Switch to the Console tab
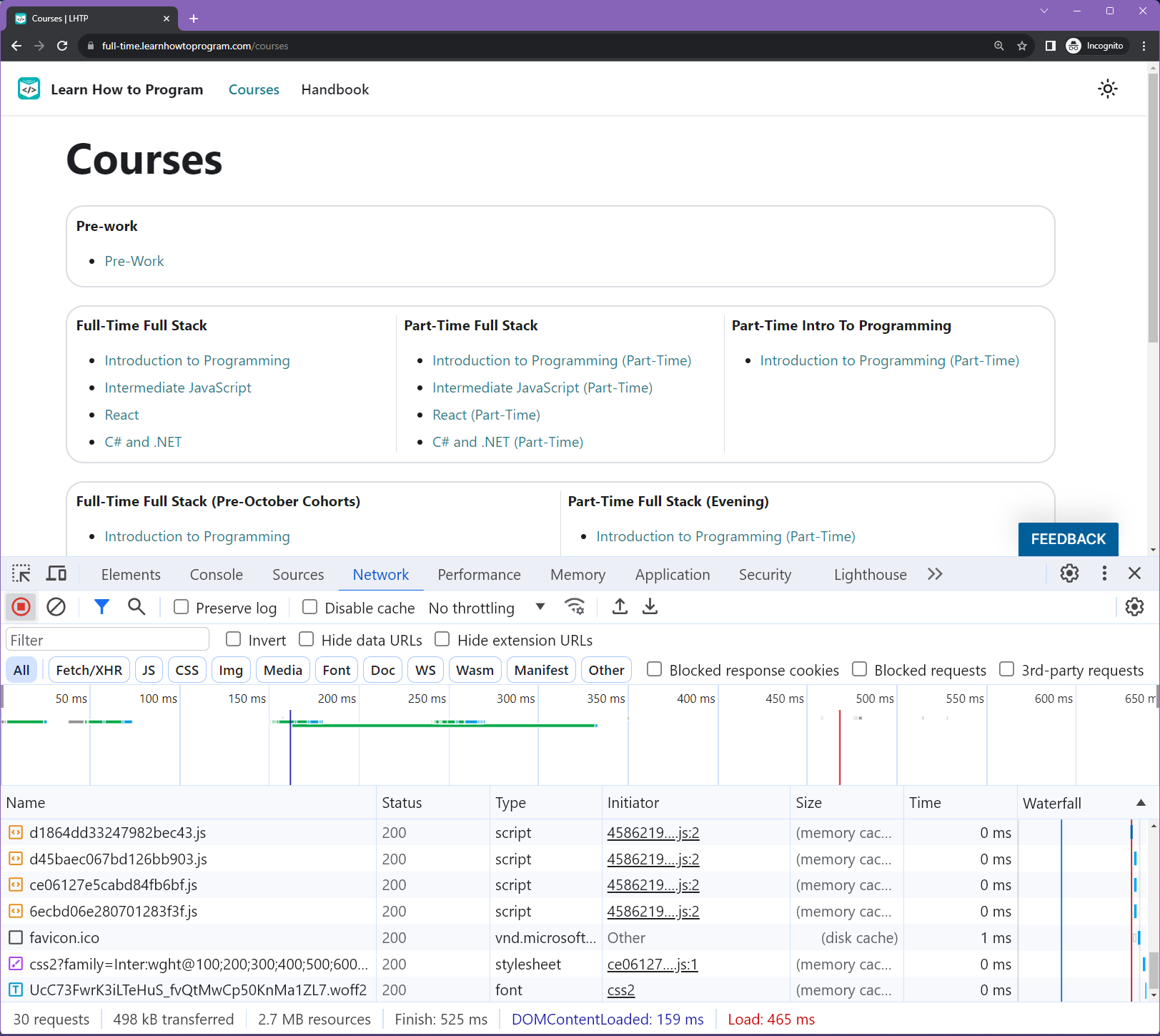The width and height of the screenshot is (1160, 1036). tap(217, 575)
